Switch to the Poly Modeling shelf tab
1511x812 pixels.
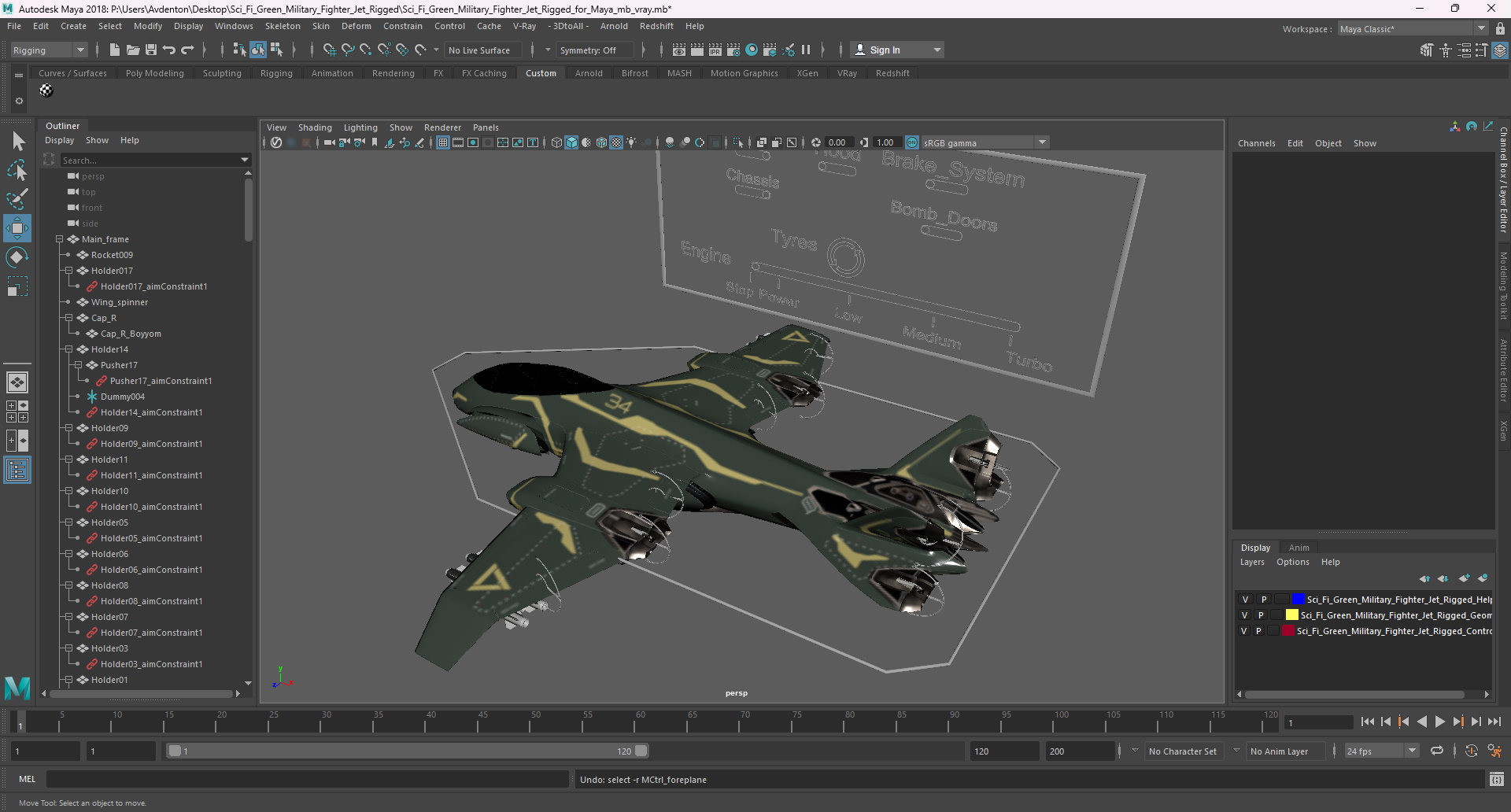tap(155, 73)
